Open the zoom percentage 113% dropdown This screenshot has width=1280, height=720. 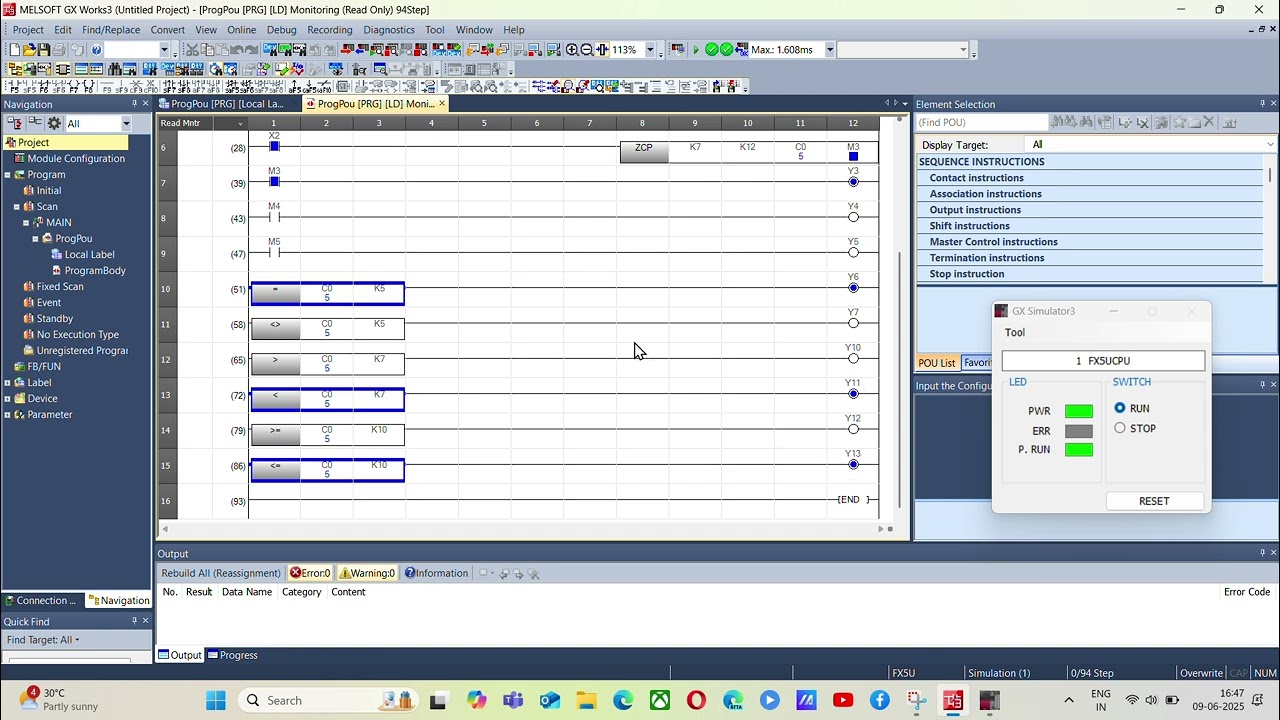650,50
